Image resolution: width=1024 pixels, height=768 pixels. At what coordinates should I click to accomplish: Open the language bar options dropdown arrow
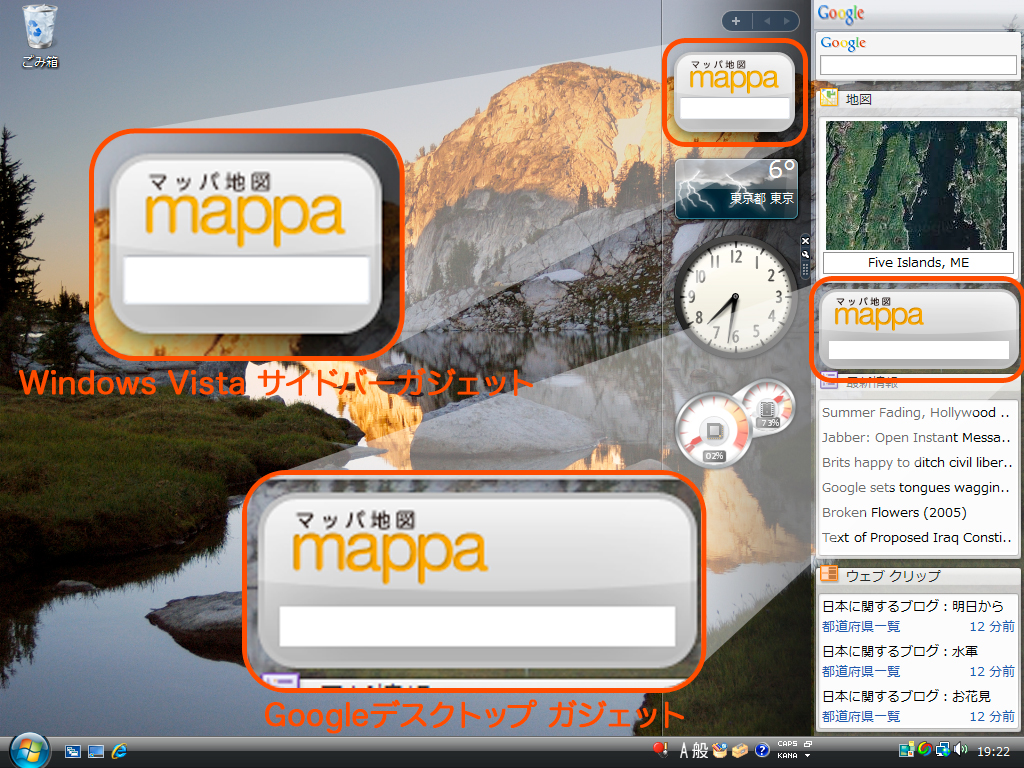point(808,756)
